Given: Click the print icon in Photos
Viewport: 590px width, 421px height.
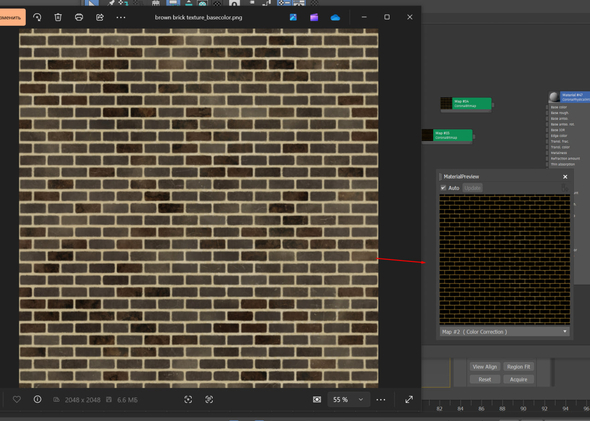Looking at the screenshot, I should tap(79, 17).
